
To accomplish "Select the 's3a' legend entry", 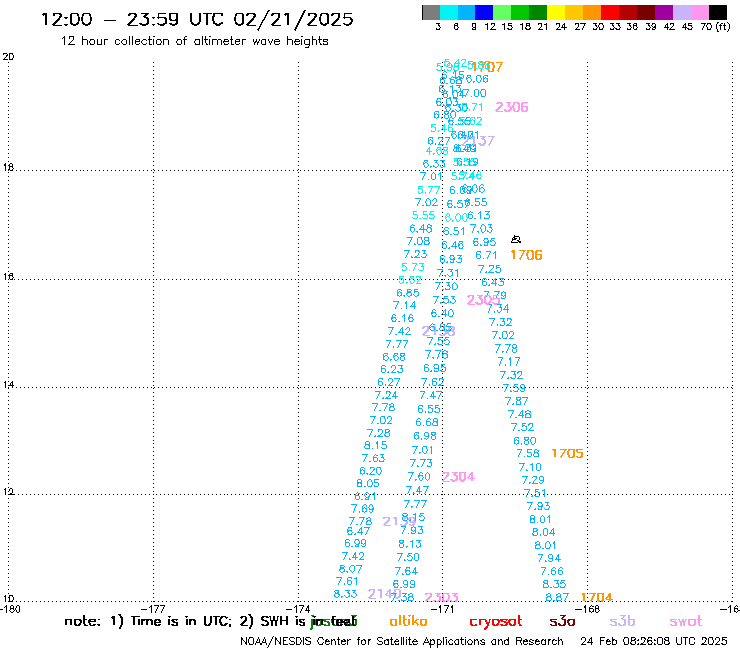I will click(562, 621).
